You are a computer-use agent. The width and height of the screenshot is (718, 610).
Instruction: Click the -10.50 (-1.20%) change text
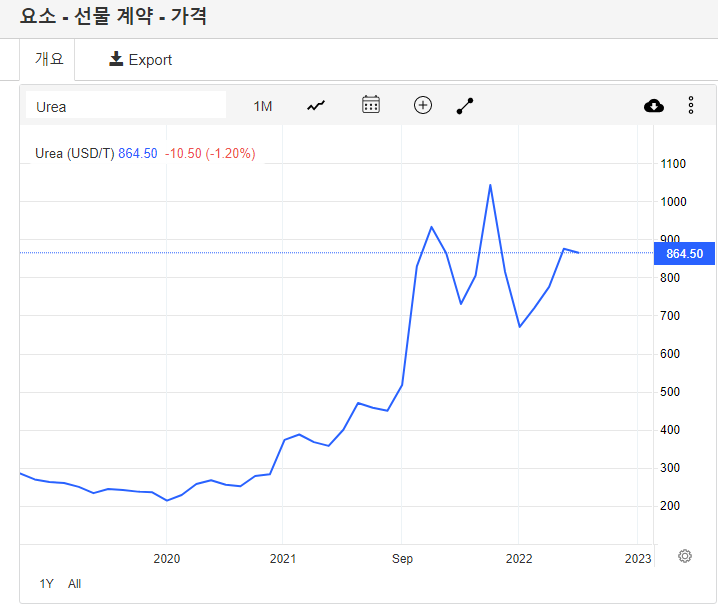click(x=210, y=153)
